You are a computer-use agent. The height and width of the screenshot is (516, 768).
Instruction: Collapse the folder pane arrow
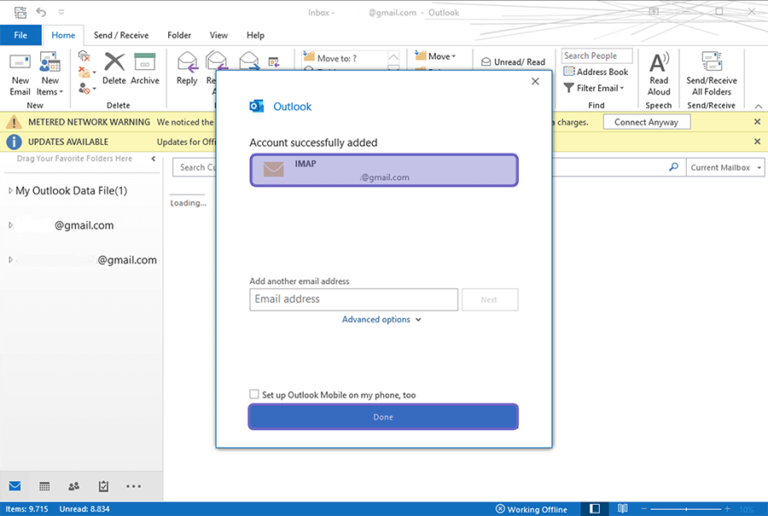(153, 159)
